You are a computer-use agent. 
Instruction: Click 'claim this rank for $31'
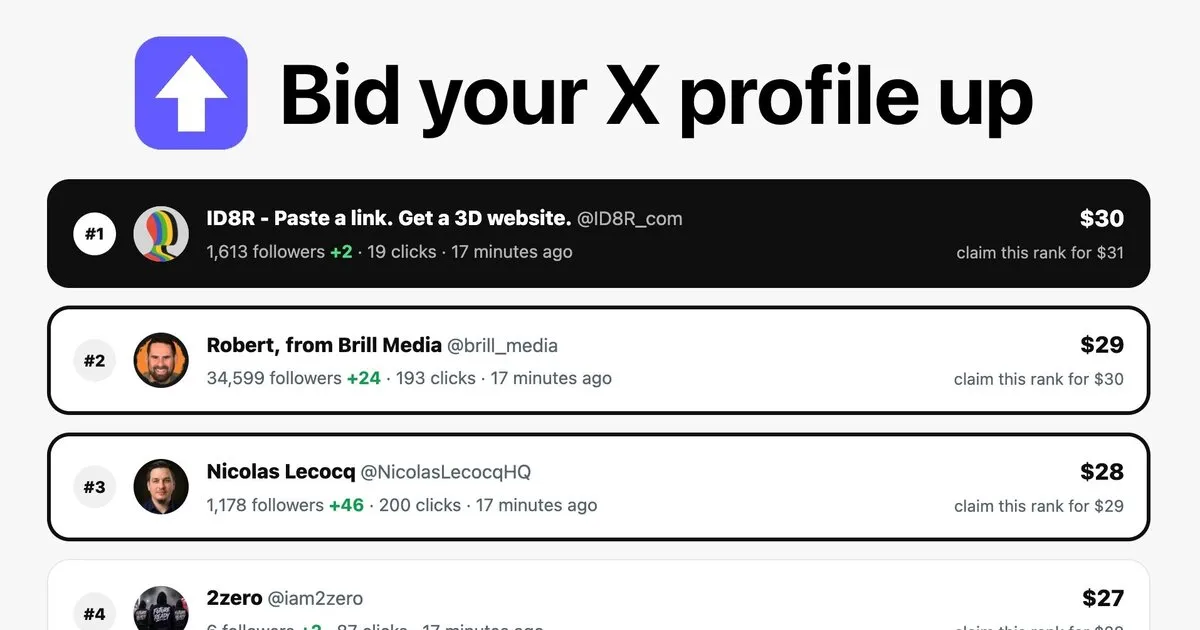tap(1040, 253)
